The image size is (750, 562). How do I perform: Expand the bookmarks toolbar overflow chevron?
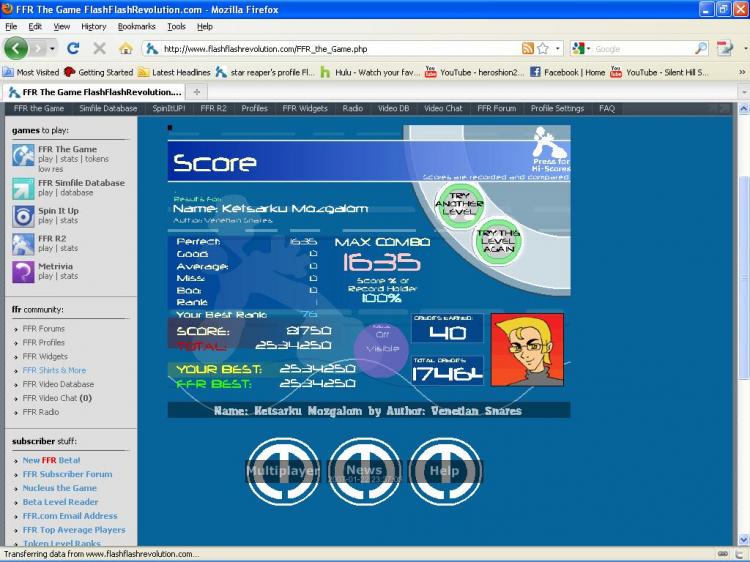click(x=742, y=72)
